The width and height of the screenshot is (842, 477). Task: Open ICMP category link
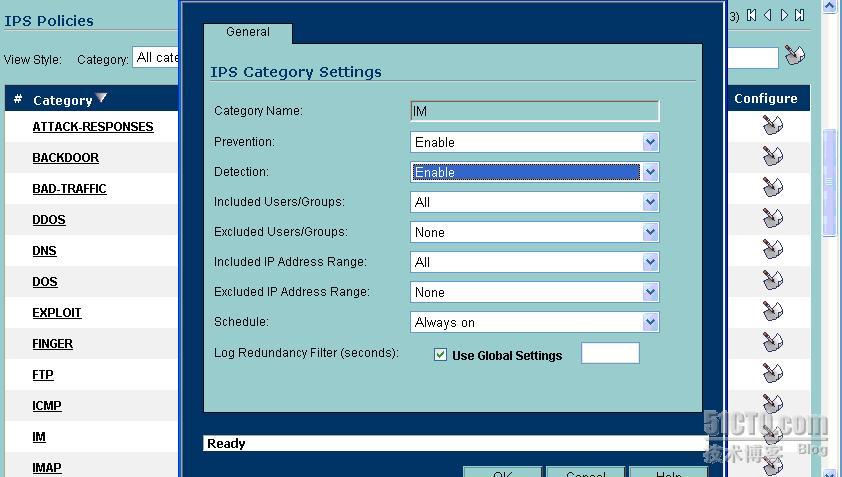pyautogui.click(x=47, y=406)
